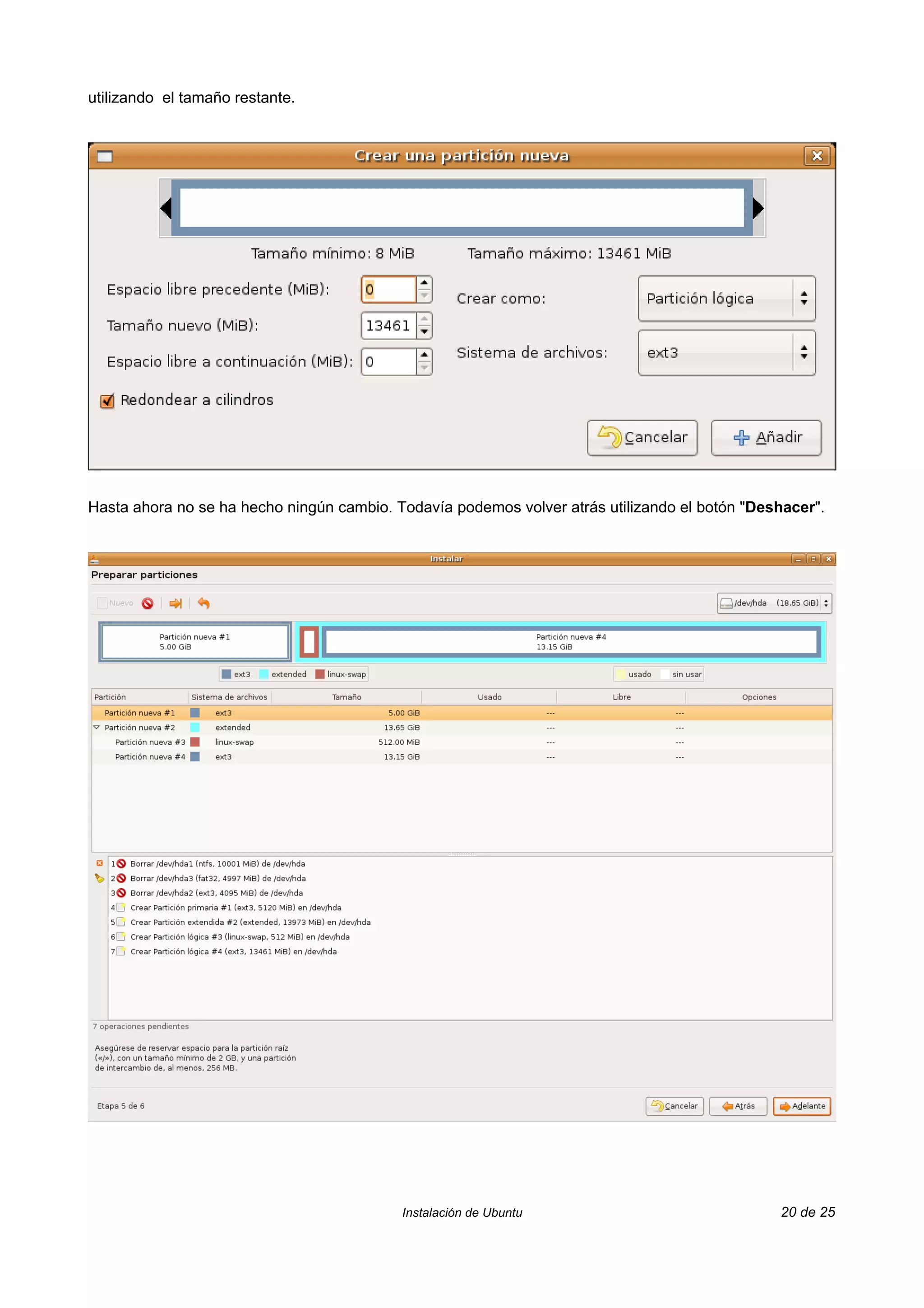Click the Libre column header
This screenshot has height=1308, width=924.
click(621, 697)
